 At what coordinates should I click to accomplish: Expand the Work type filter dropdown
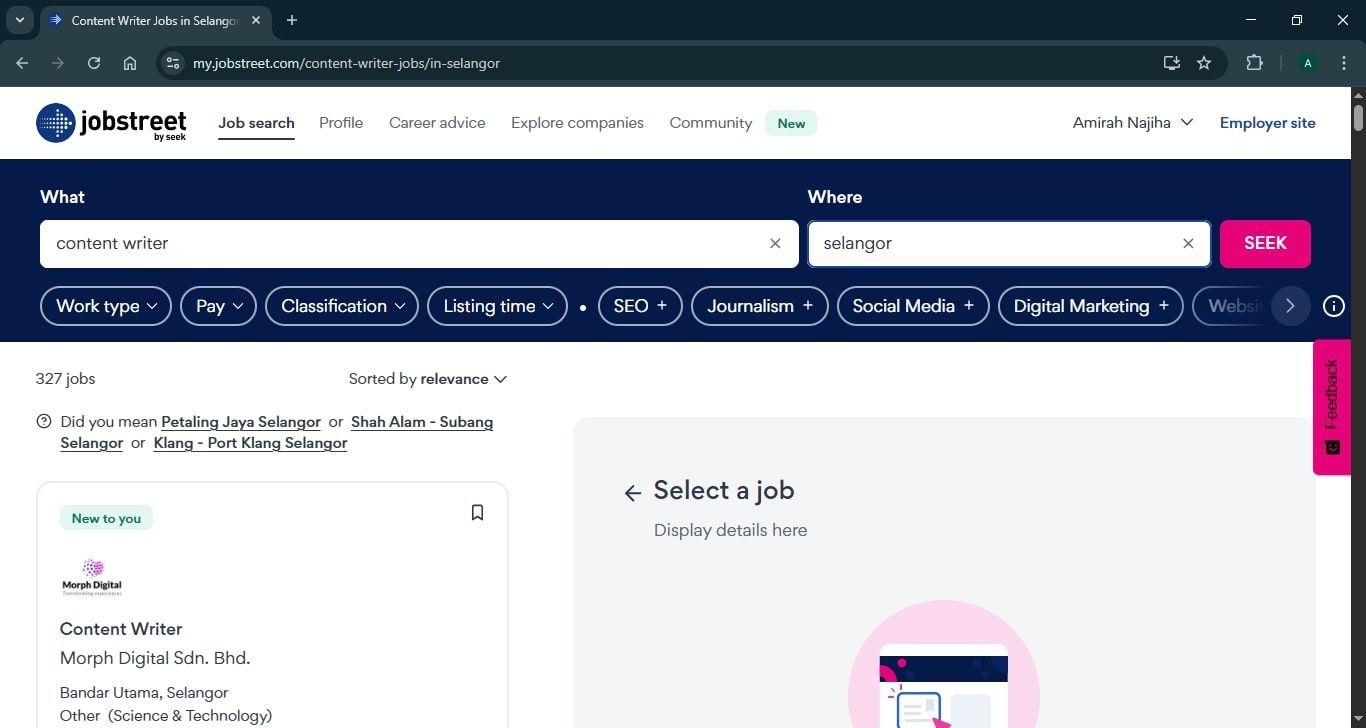pyautogui.click(x=105, y=306)
